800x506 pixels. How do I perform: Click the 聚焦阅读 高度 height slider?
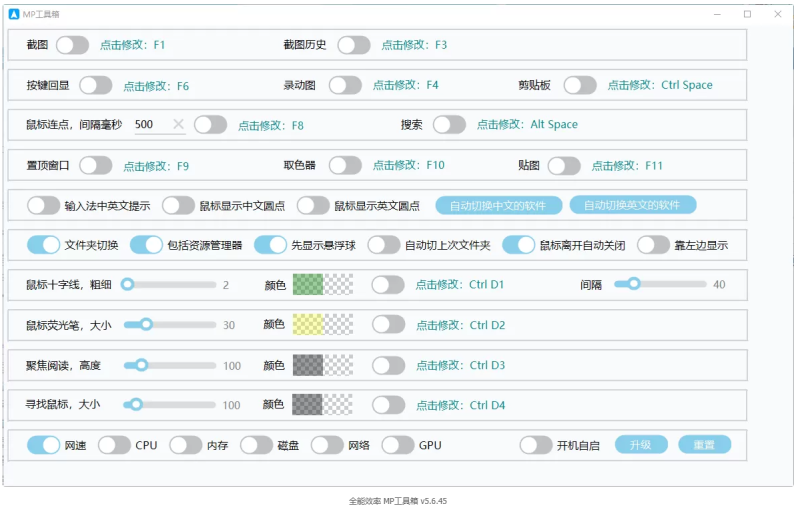(x=170, y=365)
